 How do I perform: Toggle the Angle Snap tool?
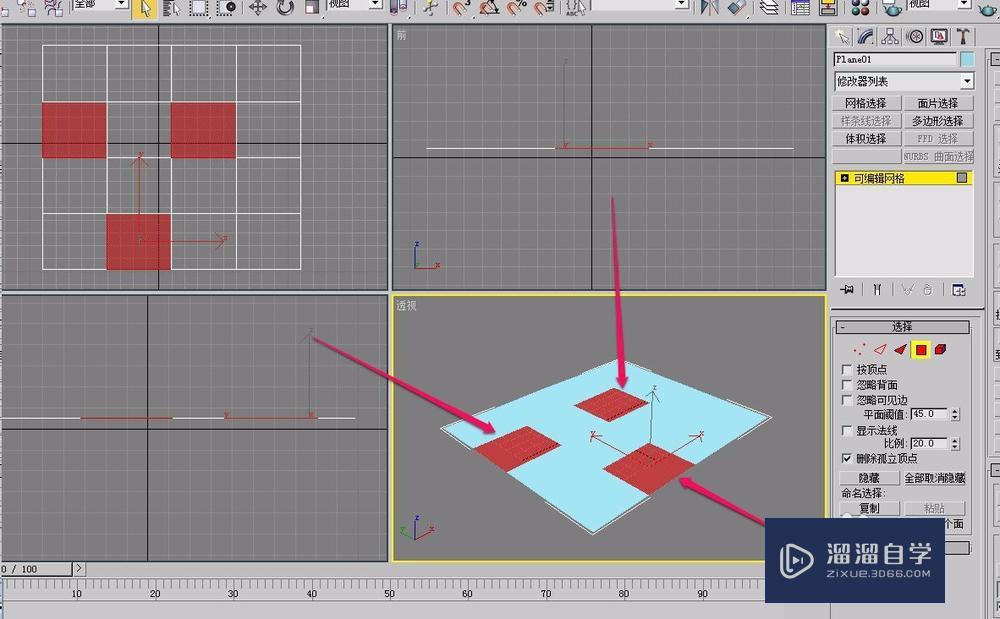tap(489, 8)
